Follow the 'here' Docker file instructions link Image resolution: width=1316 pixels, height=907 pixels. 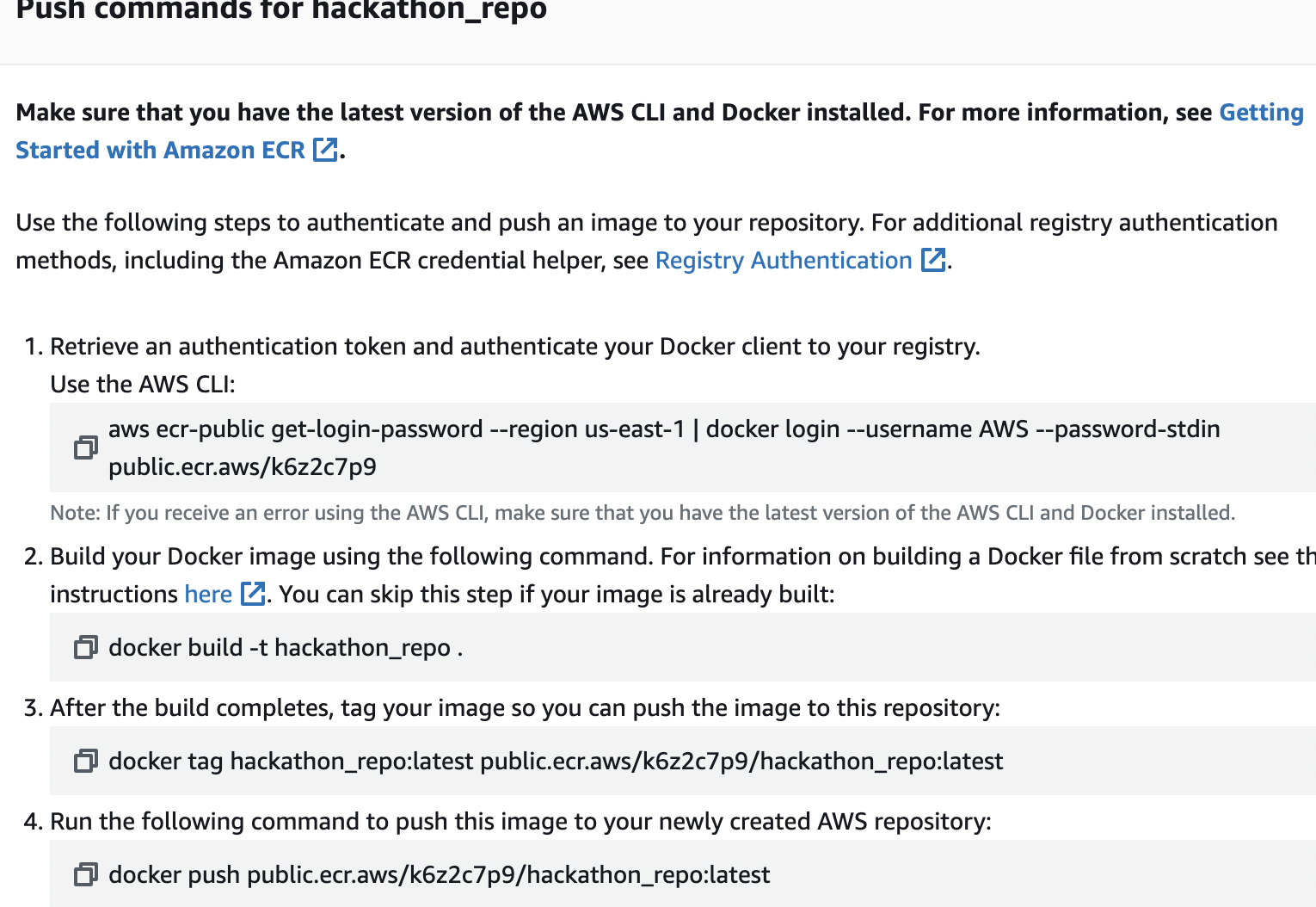208,594
